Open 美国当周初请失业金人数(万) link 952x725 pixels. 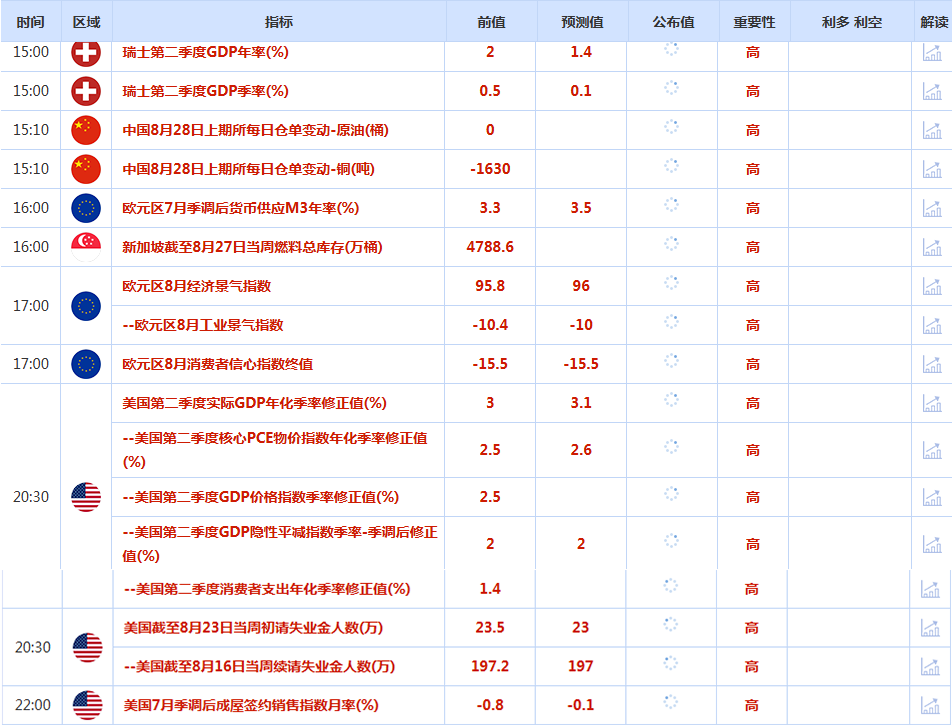coord(253,627)
